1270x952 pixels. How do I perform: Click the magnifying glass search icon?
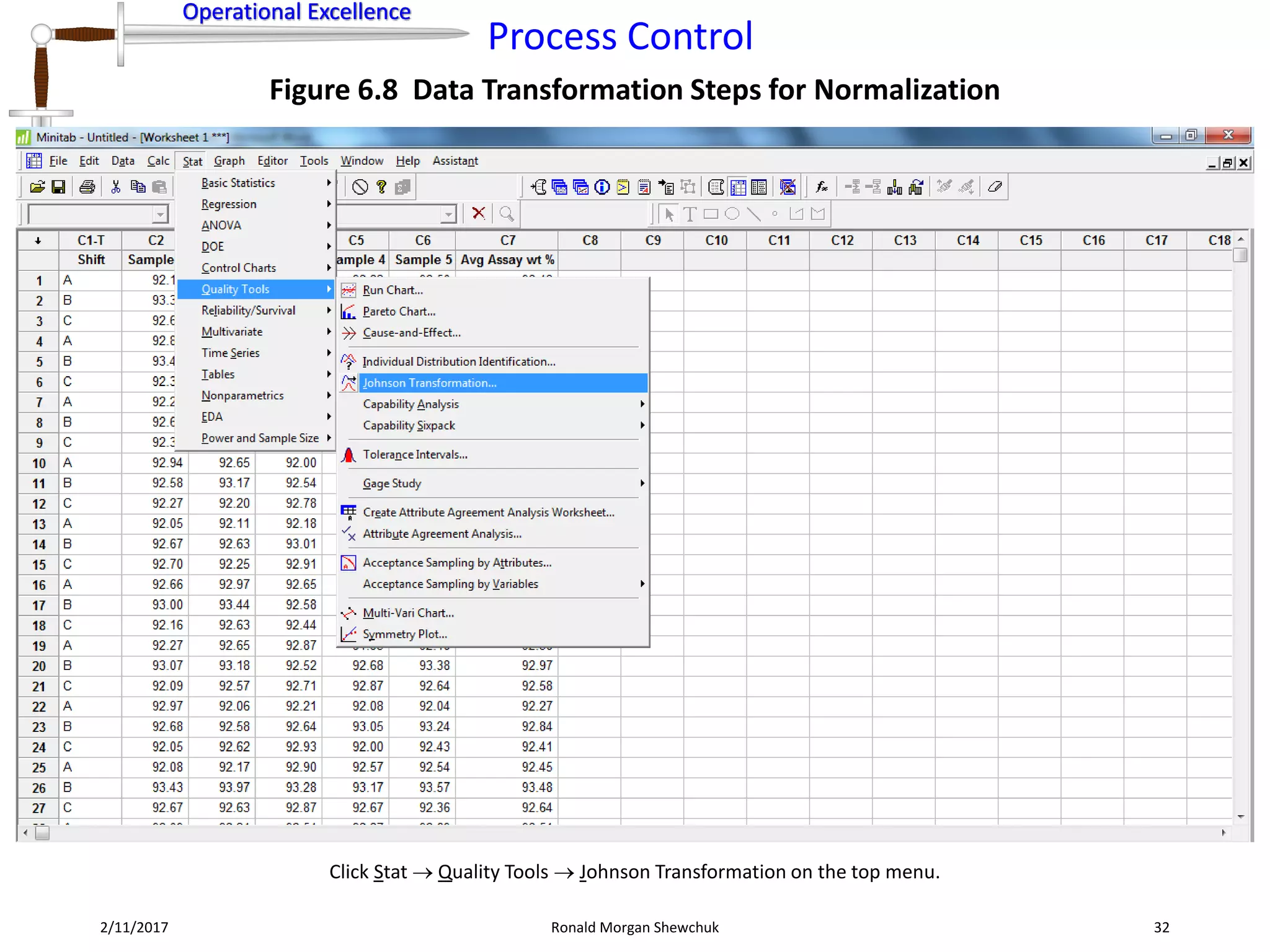507,214
